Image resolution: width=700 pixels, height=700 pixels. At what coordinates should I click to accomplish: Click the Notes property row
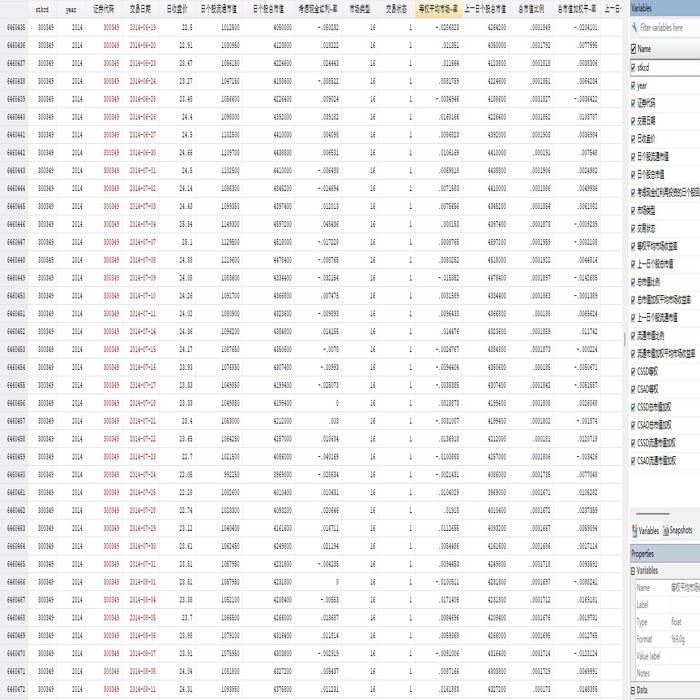coord(668,673)
